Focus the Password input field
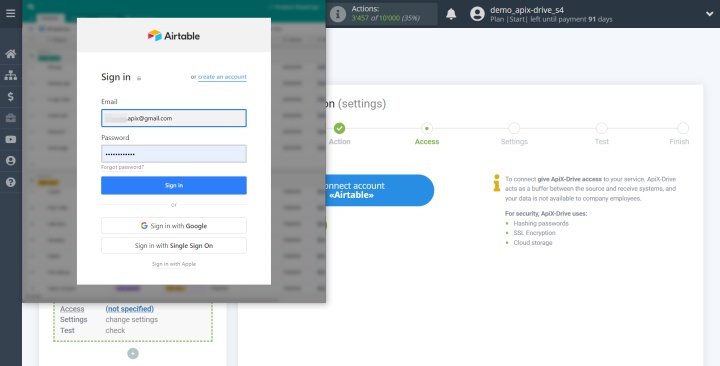The height and width of the screenshot is (366, 720). (174, 154)
